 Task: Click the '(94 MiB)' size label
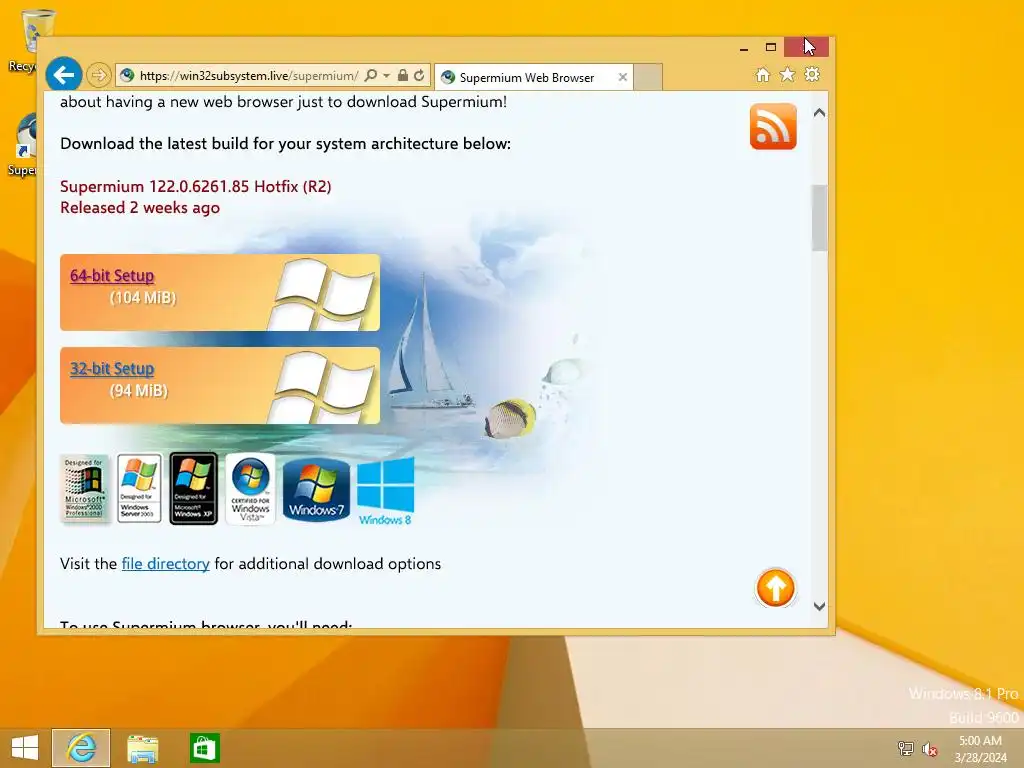coord(138,391)
